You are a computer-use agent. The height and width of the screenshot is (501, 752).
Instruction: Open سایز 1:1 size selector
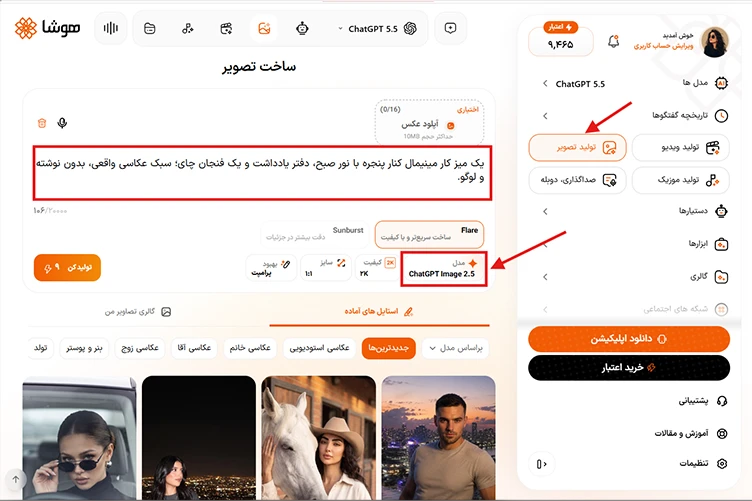coord(326,268)
